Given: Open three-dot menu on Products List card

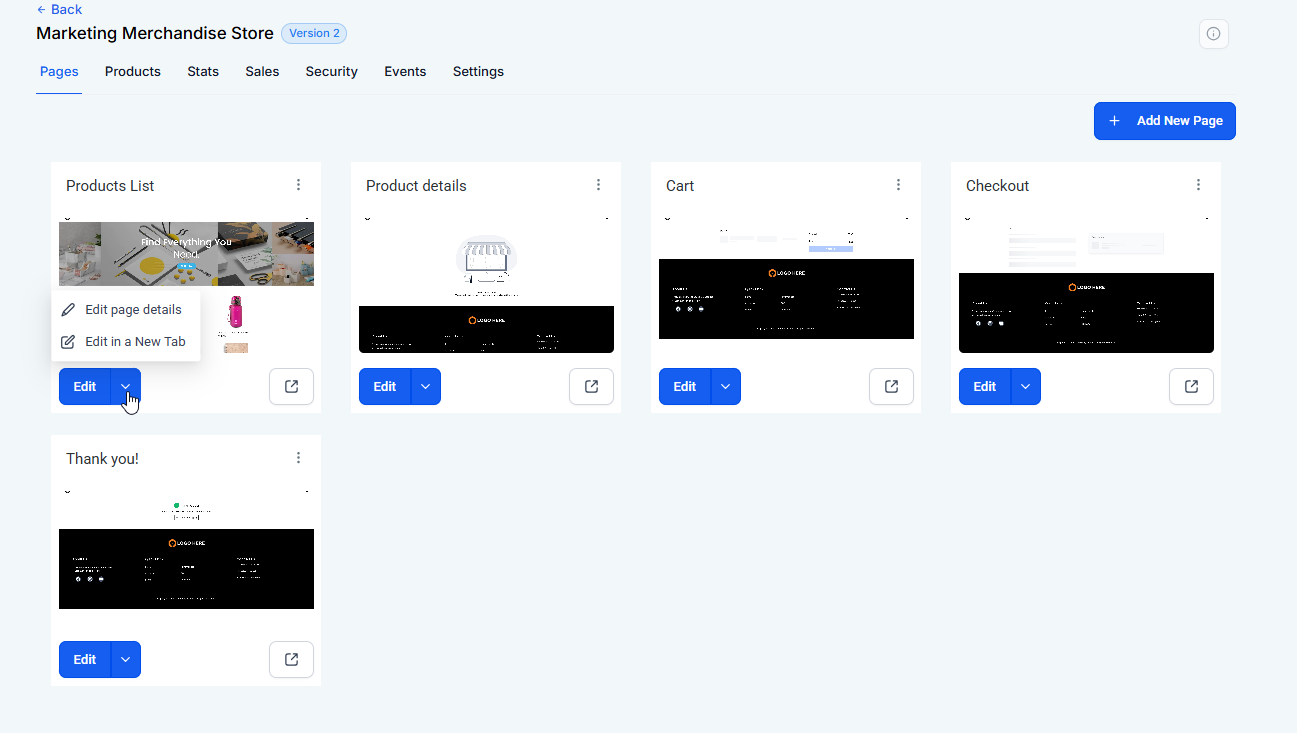Looking at the screenshot, I should pos(298,185).
